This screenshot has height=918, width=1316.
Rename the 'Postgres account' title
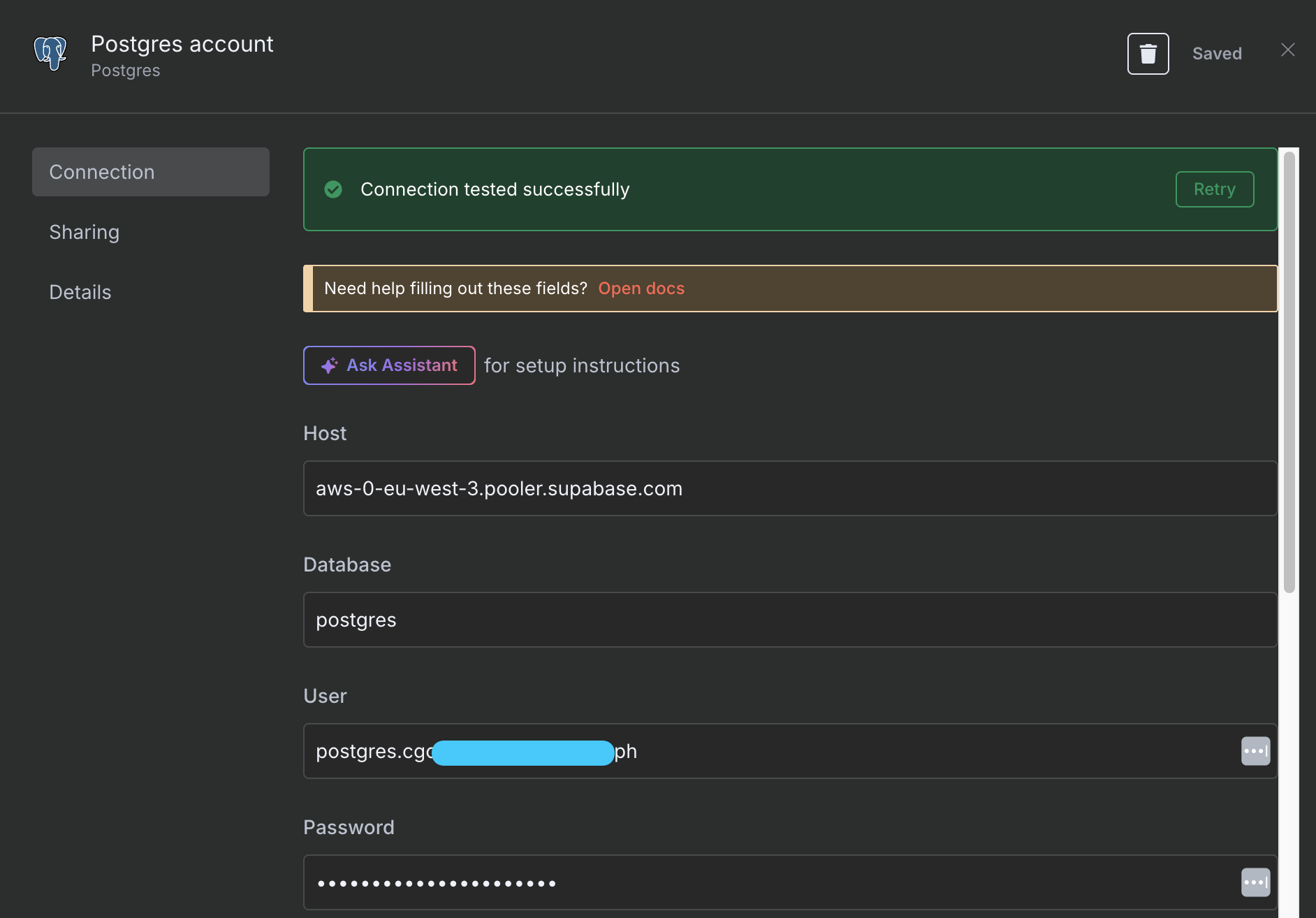[182, 44]
